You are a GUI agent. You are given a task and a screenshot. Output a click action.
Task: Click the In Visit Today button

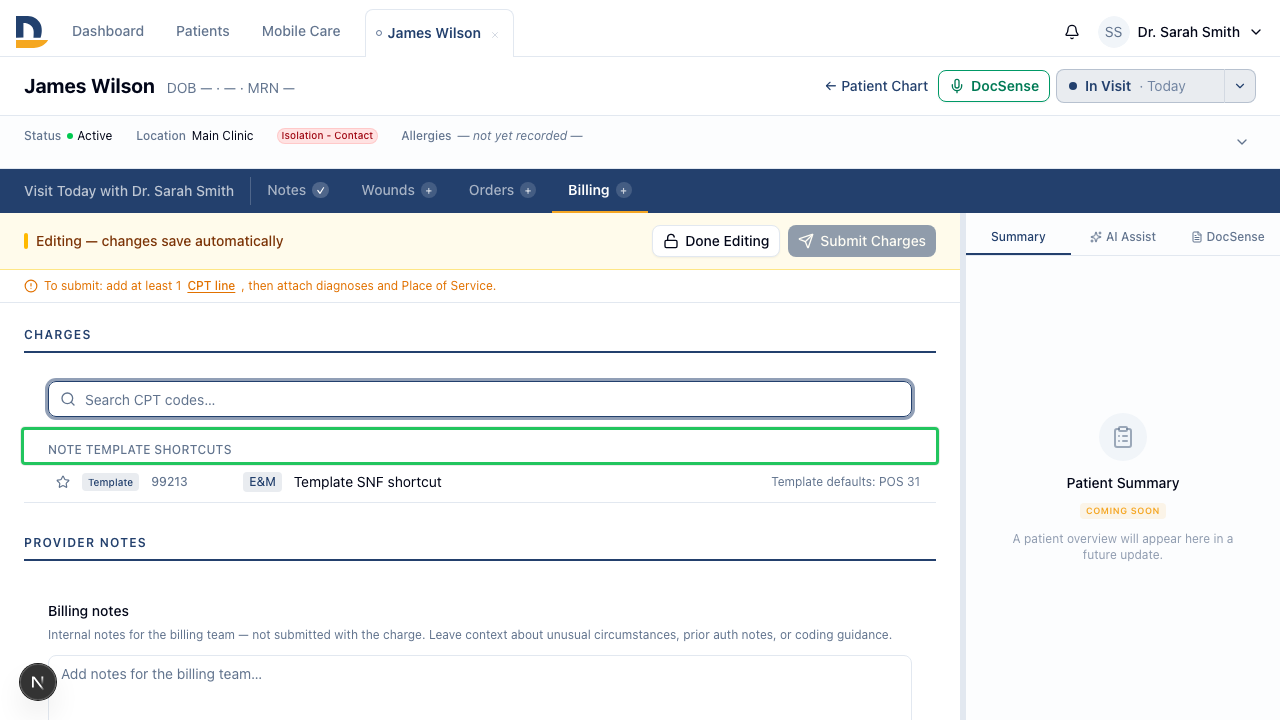point(1140,86)
